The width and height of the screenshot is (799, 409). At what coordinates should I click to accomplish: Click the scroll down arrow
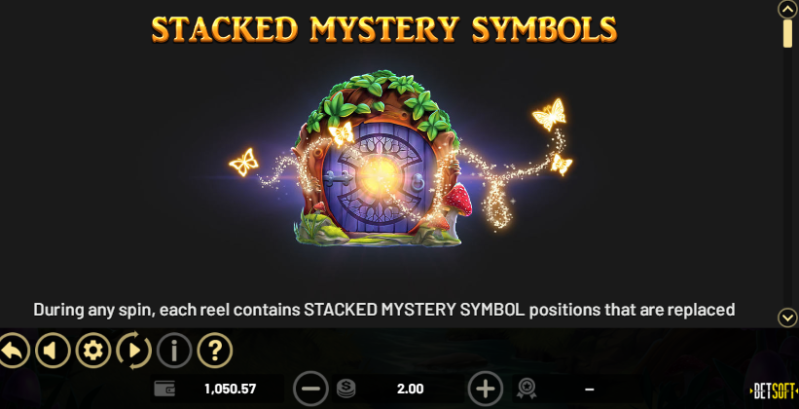tap(788, 317)
